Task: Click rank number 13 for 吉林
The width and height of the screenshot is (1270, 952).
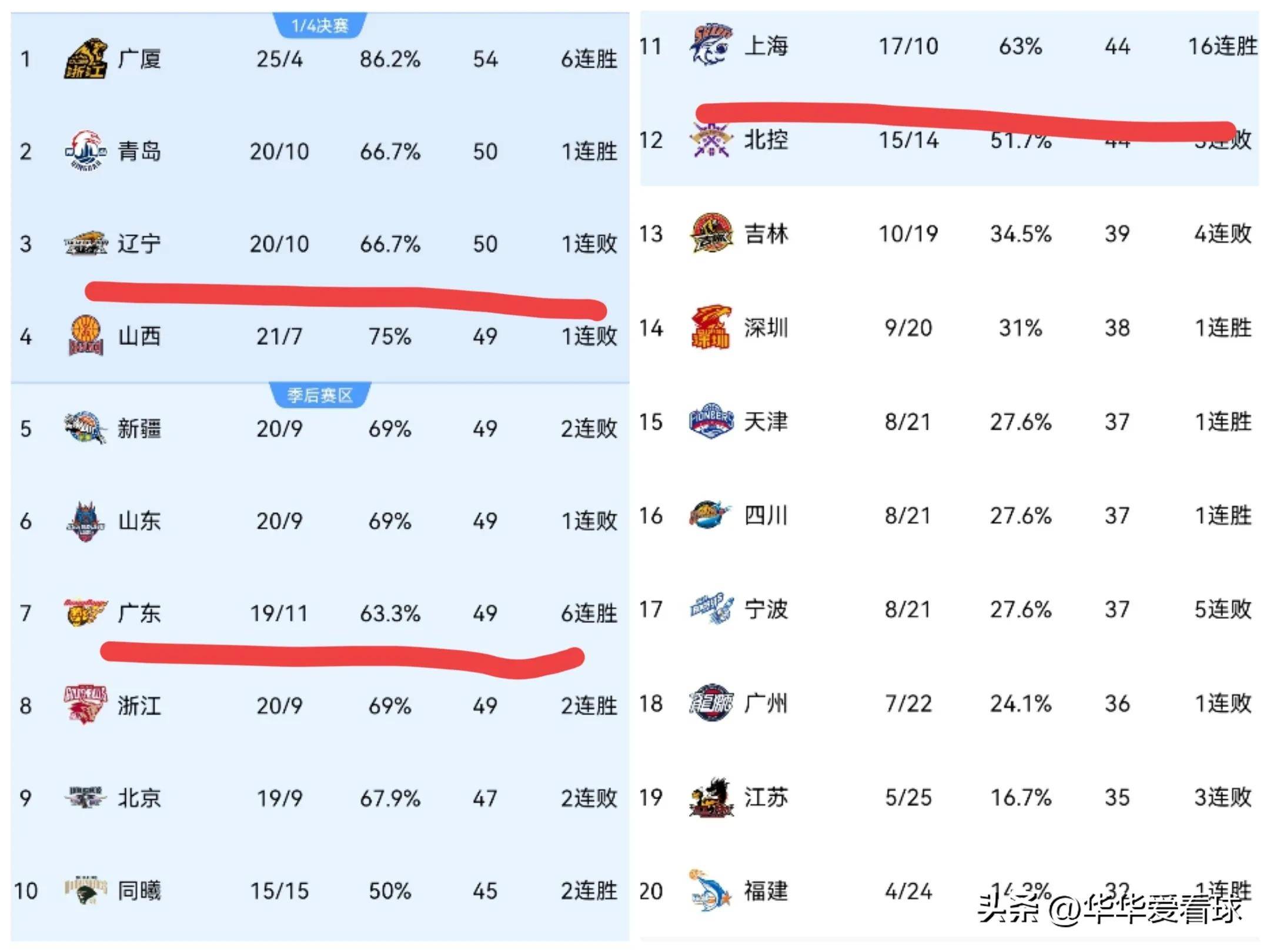Action: (x=651, y=234)
